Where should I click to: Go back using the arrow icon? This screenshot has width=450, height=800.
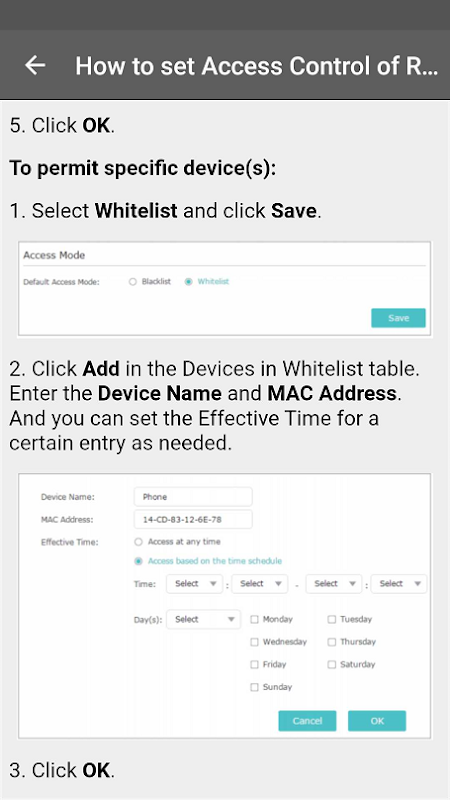(35, 65)
